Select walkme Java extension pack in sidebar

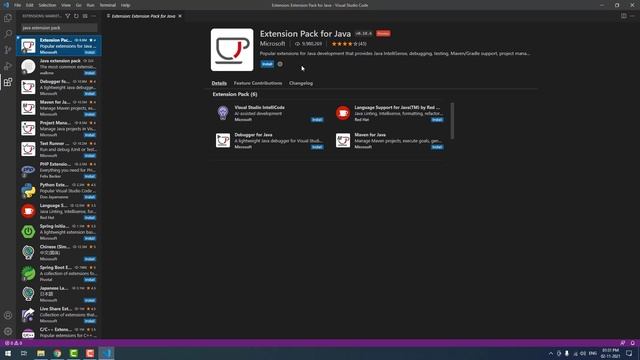(x=59, y=67)
